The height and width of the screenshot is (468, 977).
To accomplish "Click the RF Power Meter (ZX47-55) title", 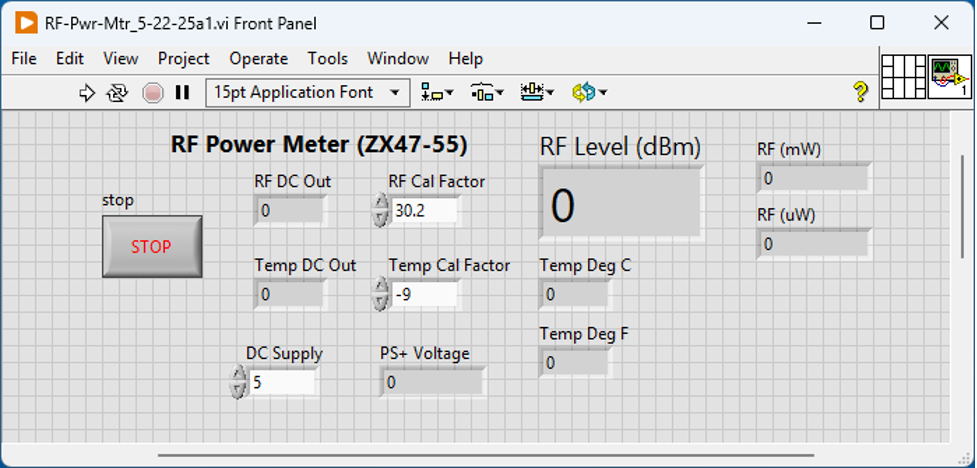I will click(319, 145).
